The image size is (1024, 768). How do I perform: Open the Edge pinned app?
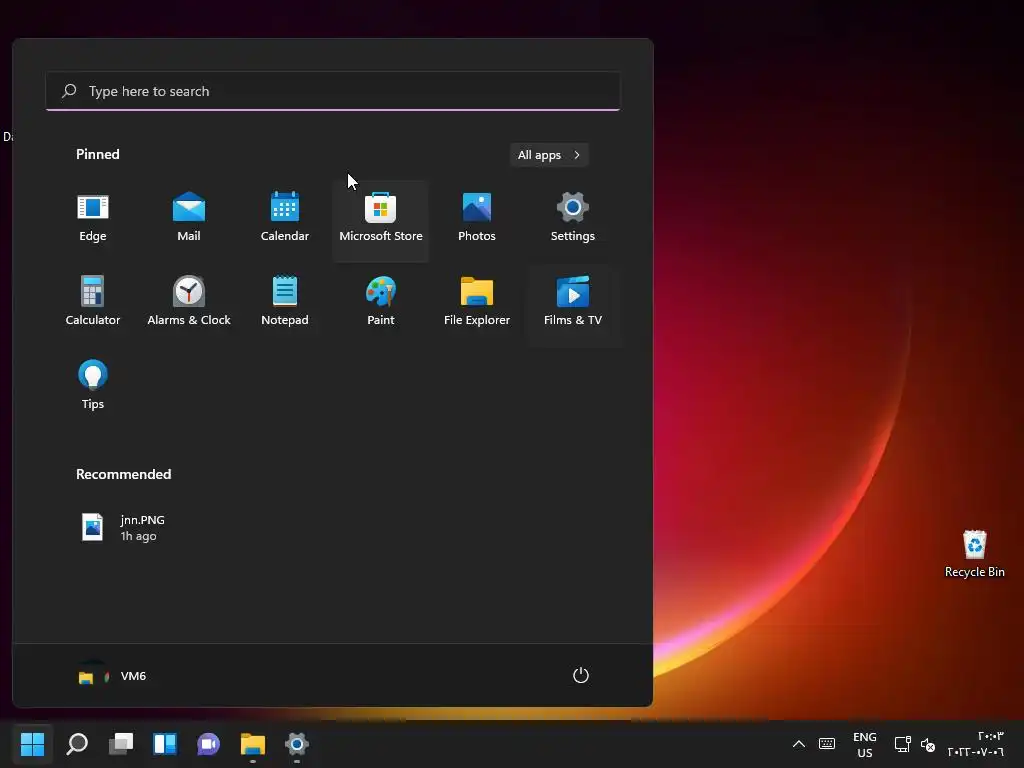(x=93, y=218)
